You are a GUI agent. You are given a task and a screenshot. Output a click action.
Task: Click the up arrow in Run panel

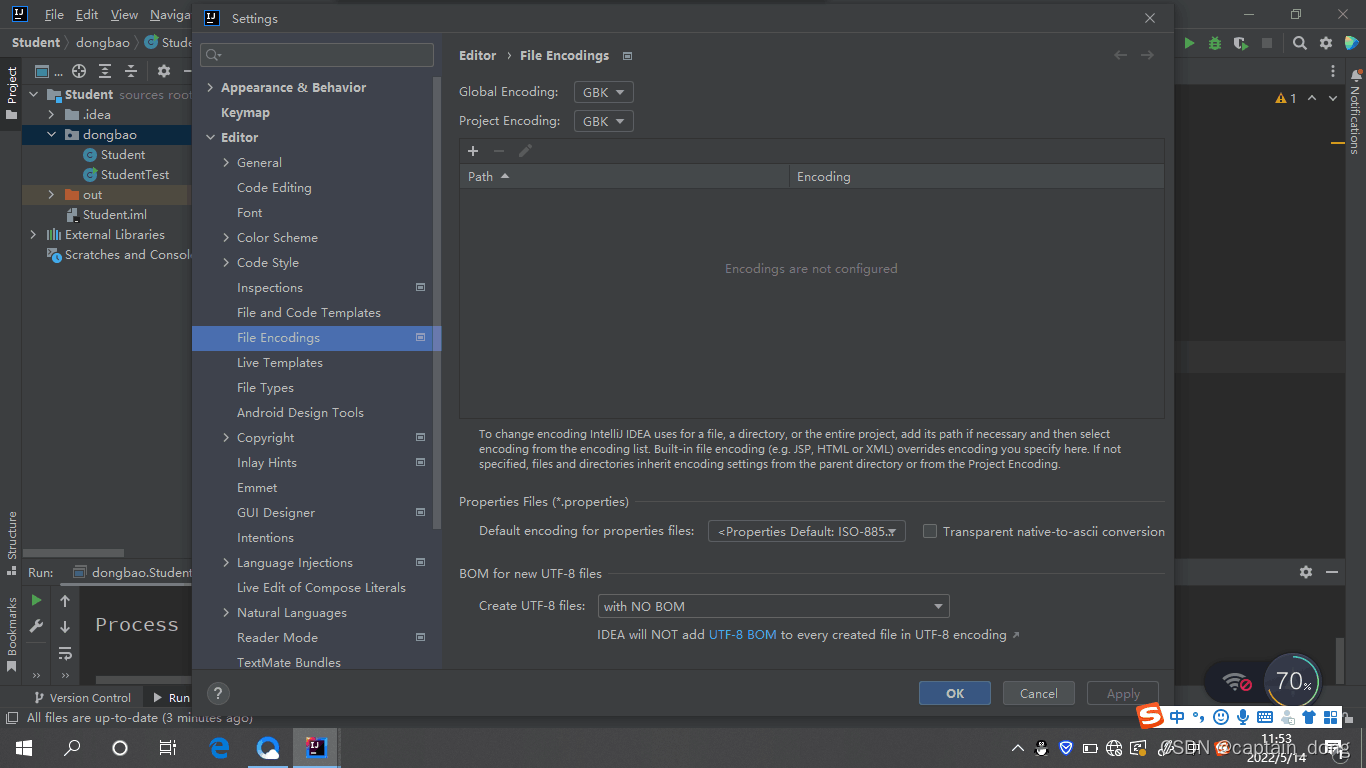[x=65, y=600]
